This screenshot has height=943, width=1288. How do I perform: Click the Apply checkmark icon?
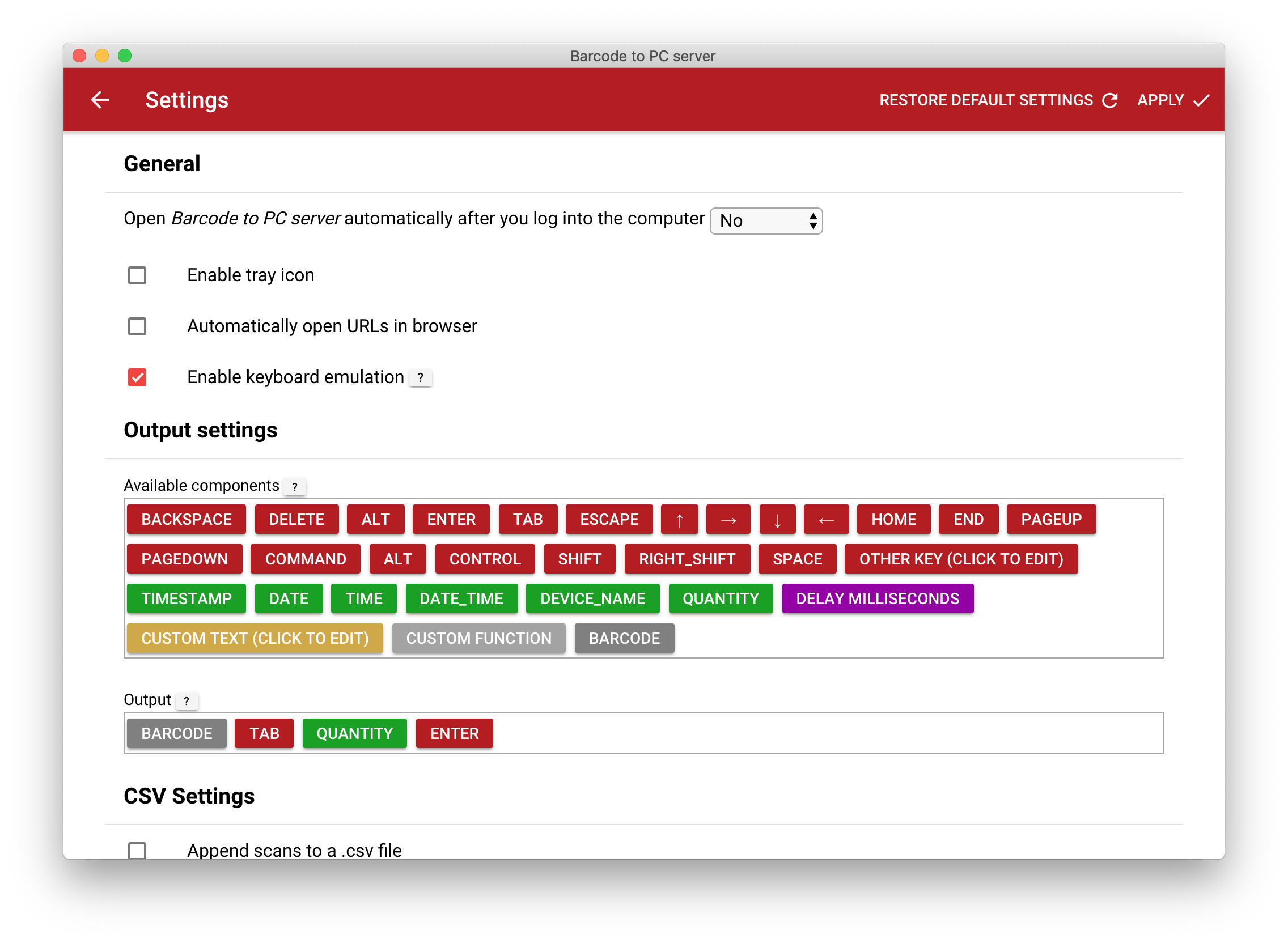pyautogui.click(x=1201, y=100)
